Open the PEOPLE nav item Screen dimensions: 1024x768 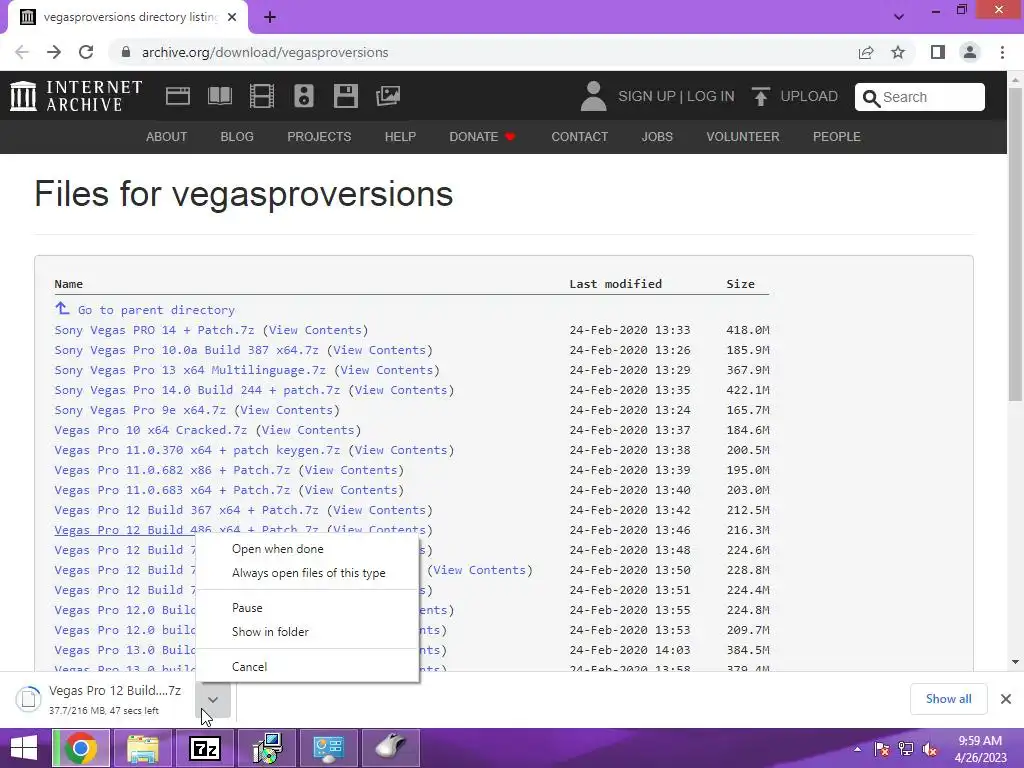(x=837, y=136)
